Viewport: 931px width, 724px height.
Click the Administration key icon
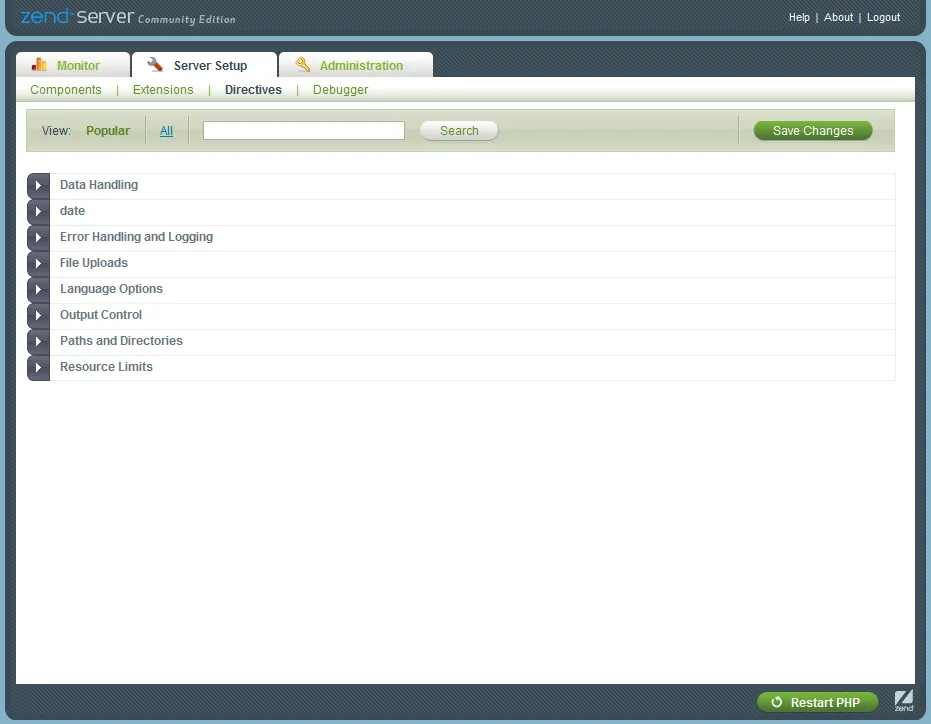tap(302, 64)
